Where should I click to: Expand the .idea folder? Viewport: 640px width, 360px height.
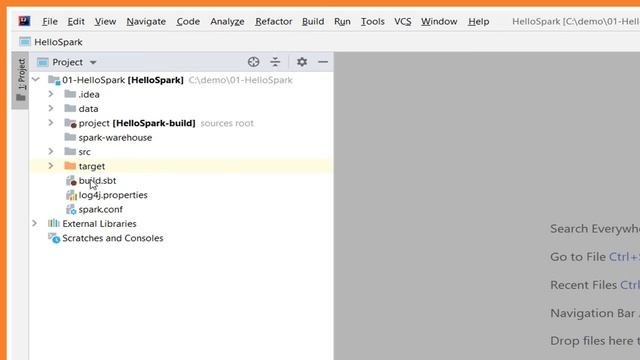click(51, 94)
